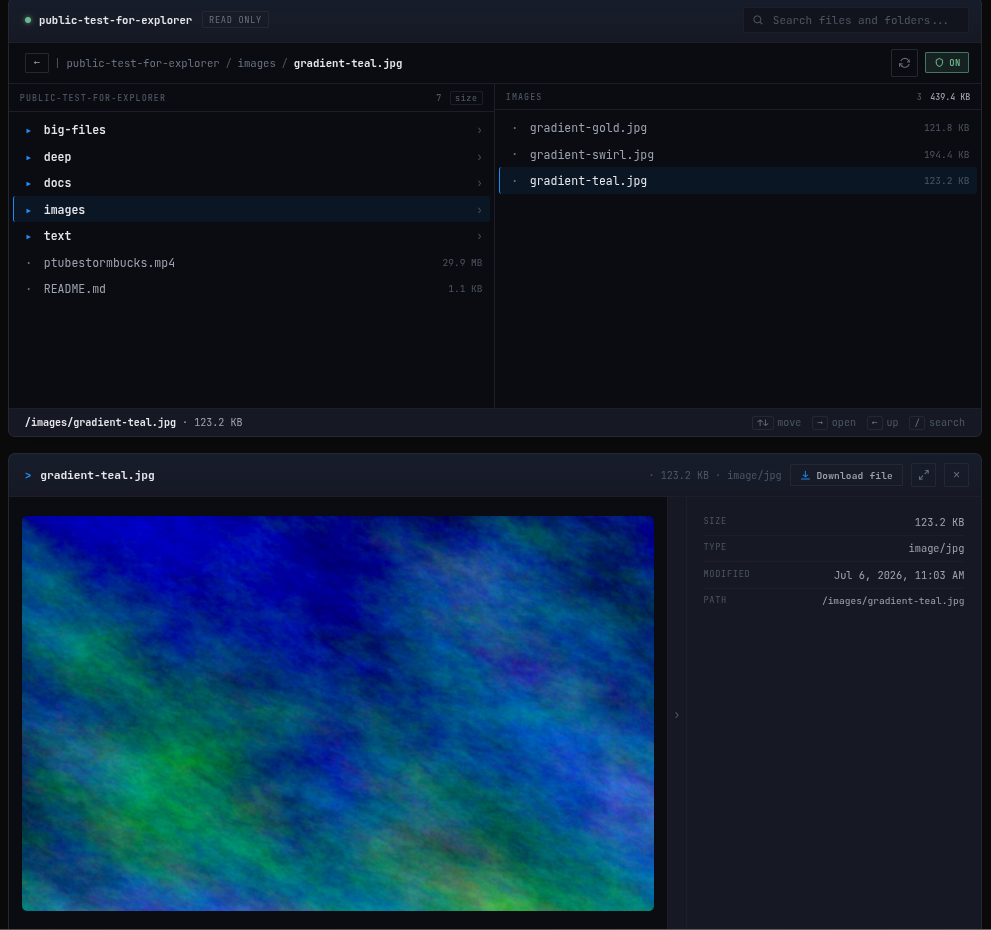Open gradient-gold.jpg
This screenshot has height=930, width=991.
tap(738, 128)
